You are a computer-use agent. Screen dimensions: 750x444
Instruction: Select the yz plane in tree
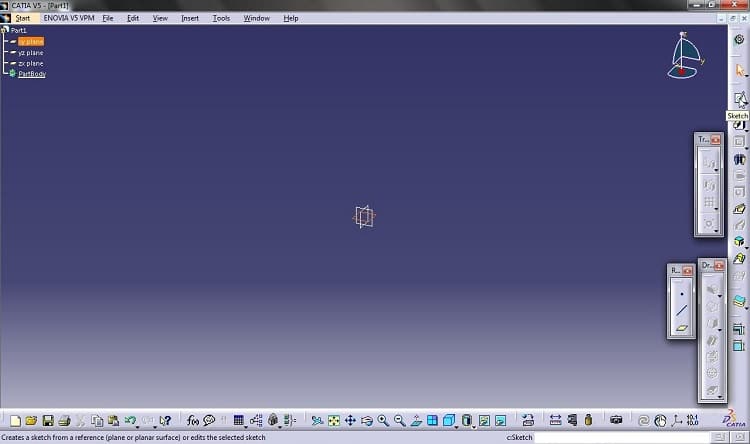coord(30,52)
